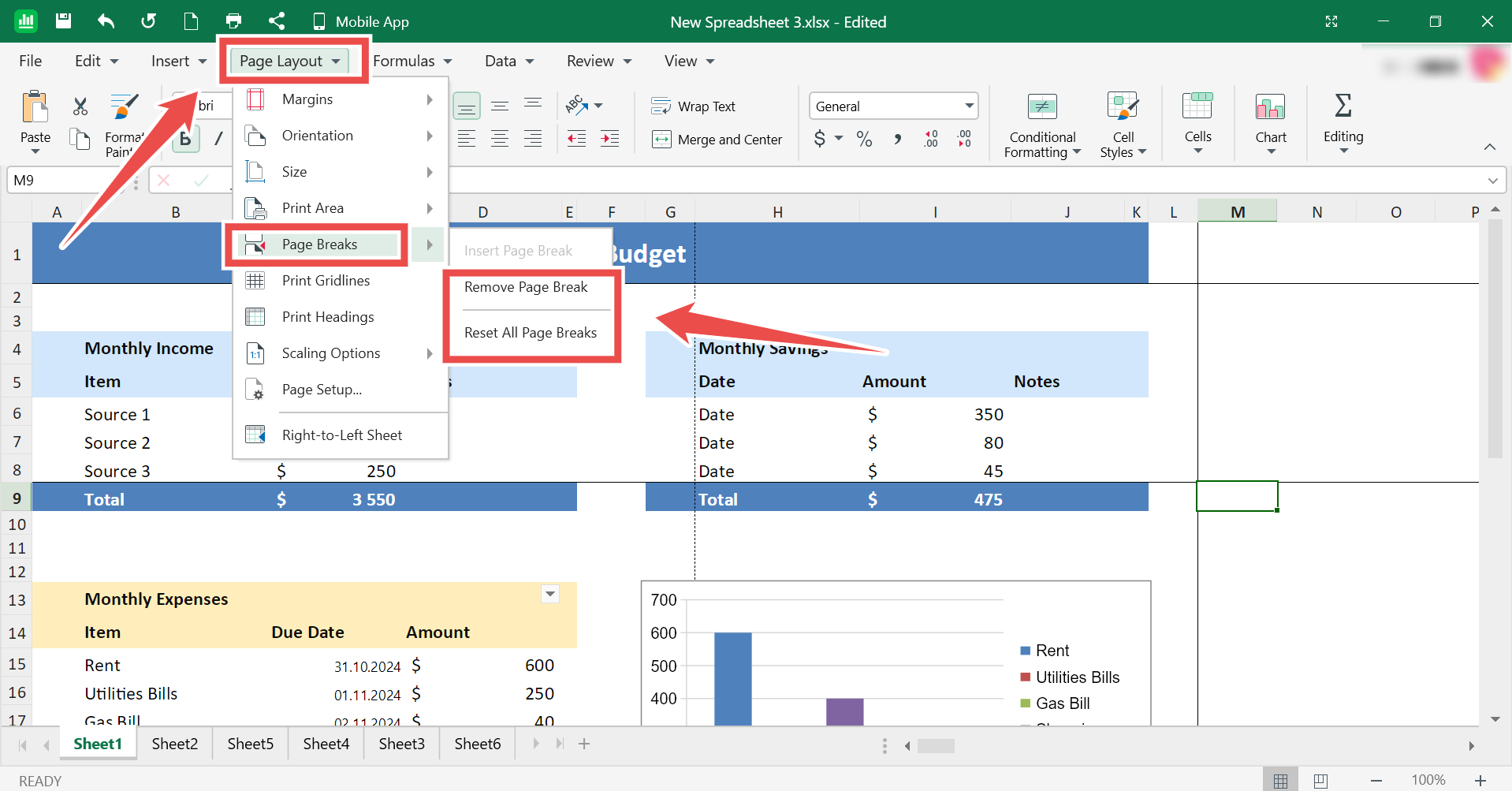The width and height of the screenshot is (1512, 791).
Task: Expand the formula bar
Action: click(x=1492, y=181)
